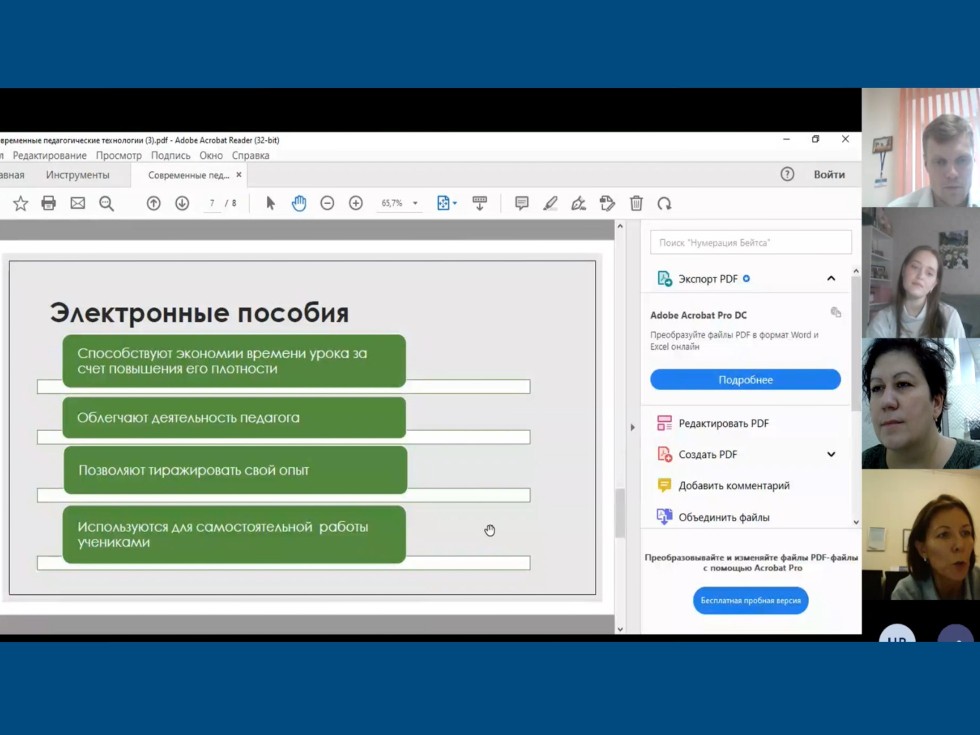Click the add comment note icon
The height and width of the screenshot is (735, 980).
[521, 203]
